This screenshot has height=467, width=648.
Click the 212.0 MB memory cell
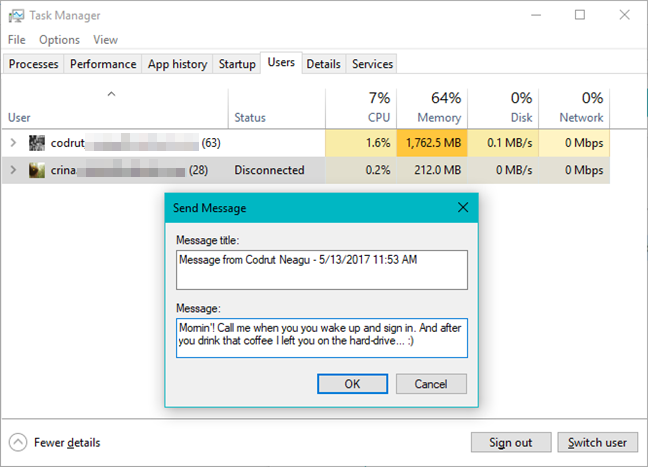pyautogui.click(x=432, y=170)
